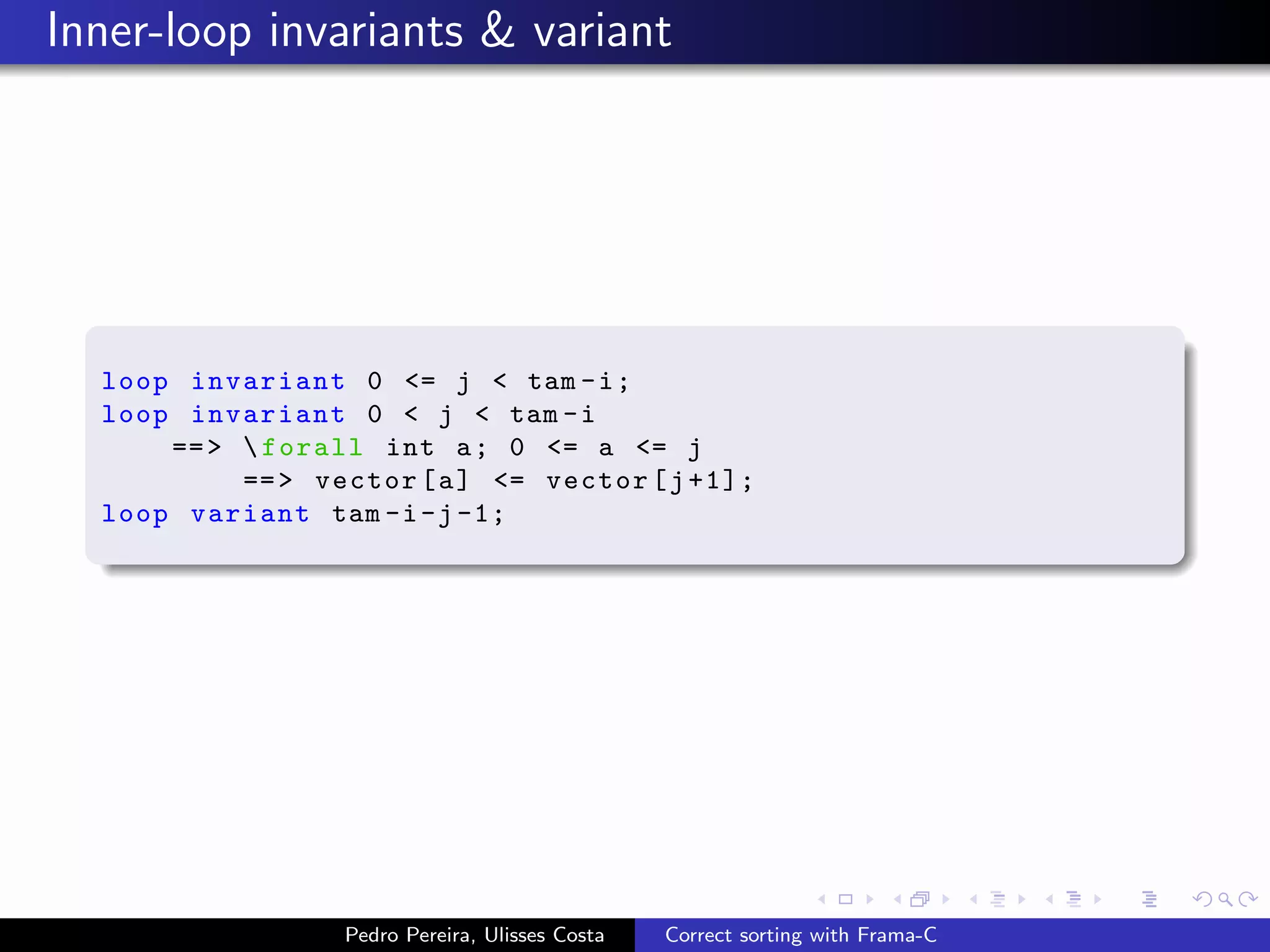Advance with the next slide arrow
The image size is (1270, 952).
(869, 899)
